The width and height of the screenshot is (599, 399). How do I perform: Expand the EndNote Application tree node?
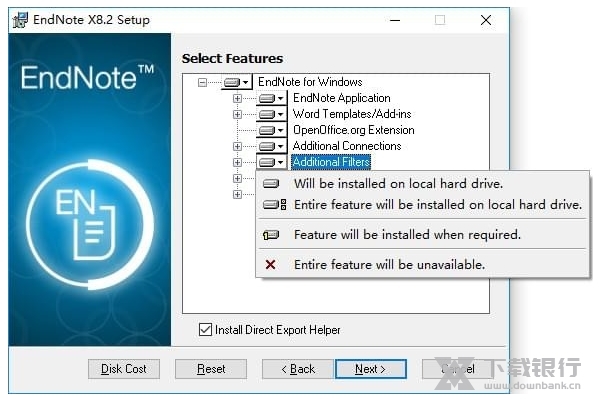[x=237, y=98]
